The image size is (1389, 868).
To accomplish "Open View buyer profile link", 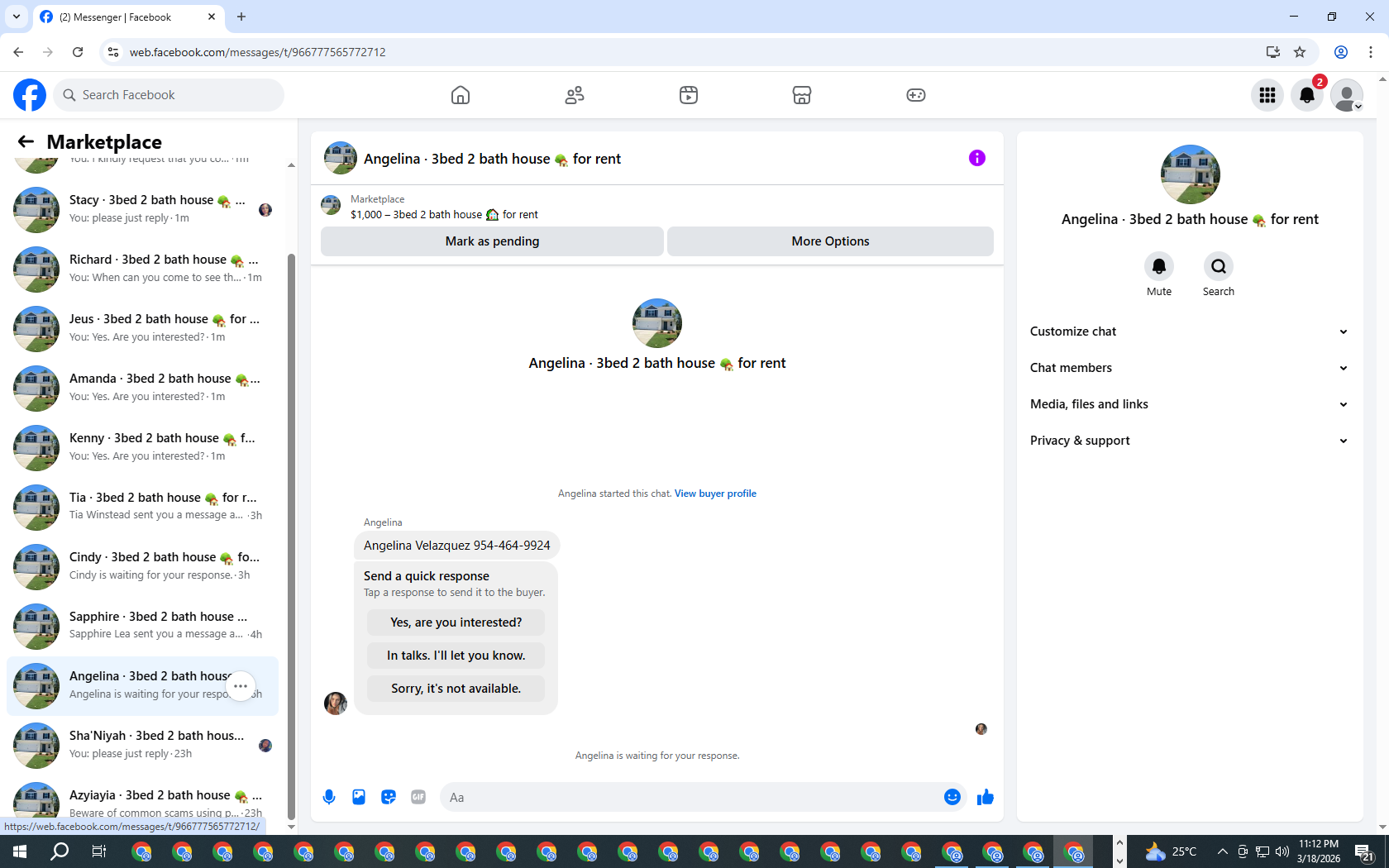I will point(715,494).
